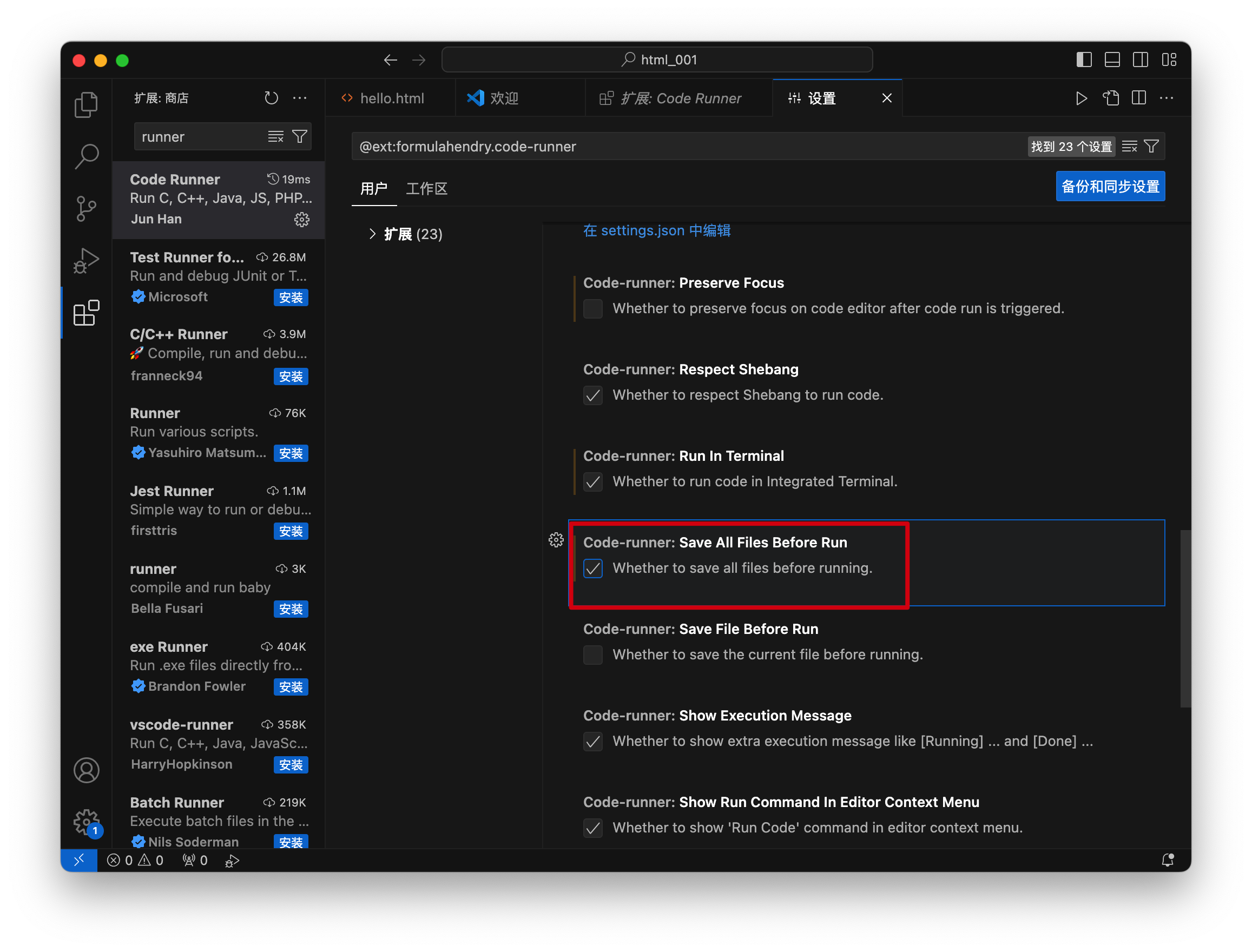
Task: Open the status bar debug launch icon
Action: point(232,861)
